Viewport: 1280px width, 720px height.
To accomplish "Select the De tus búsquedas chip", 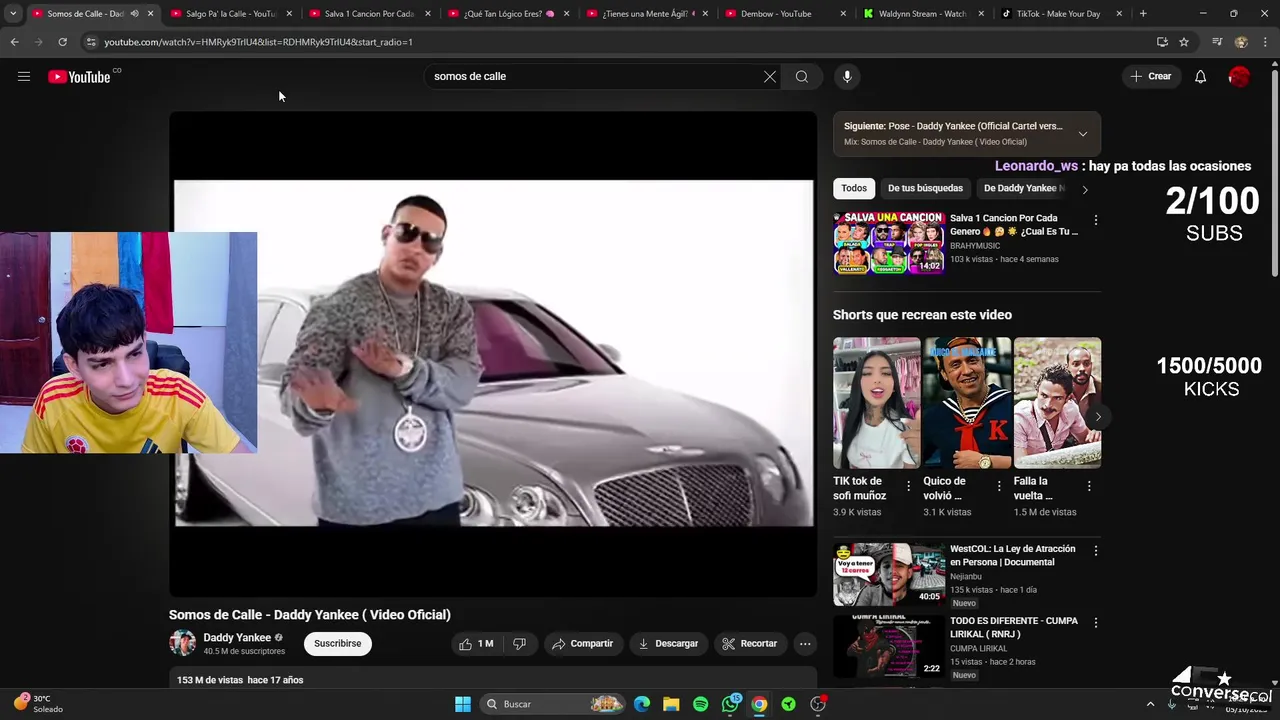I will click(925, 188).
